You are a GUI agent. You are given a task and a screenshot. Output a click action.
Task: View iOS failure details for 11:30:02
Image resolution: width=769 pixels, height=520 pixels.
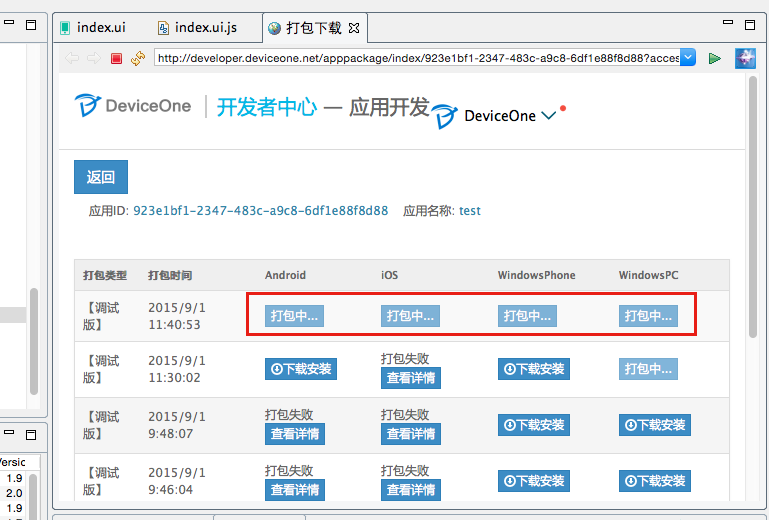411,378
